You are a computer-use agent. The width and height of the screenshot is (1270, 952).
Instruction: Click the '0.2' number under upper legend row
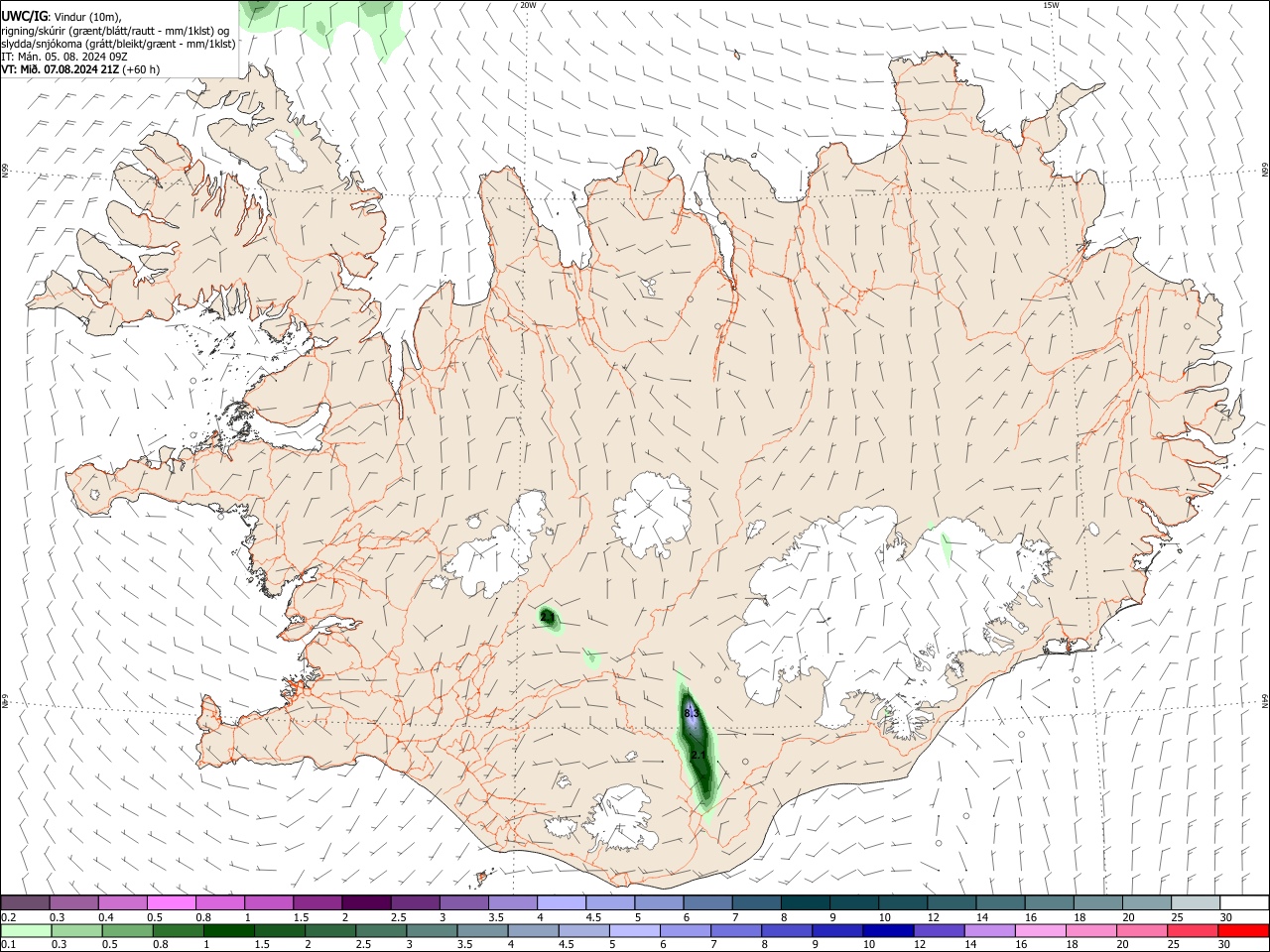[7, 917]
